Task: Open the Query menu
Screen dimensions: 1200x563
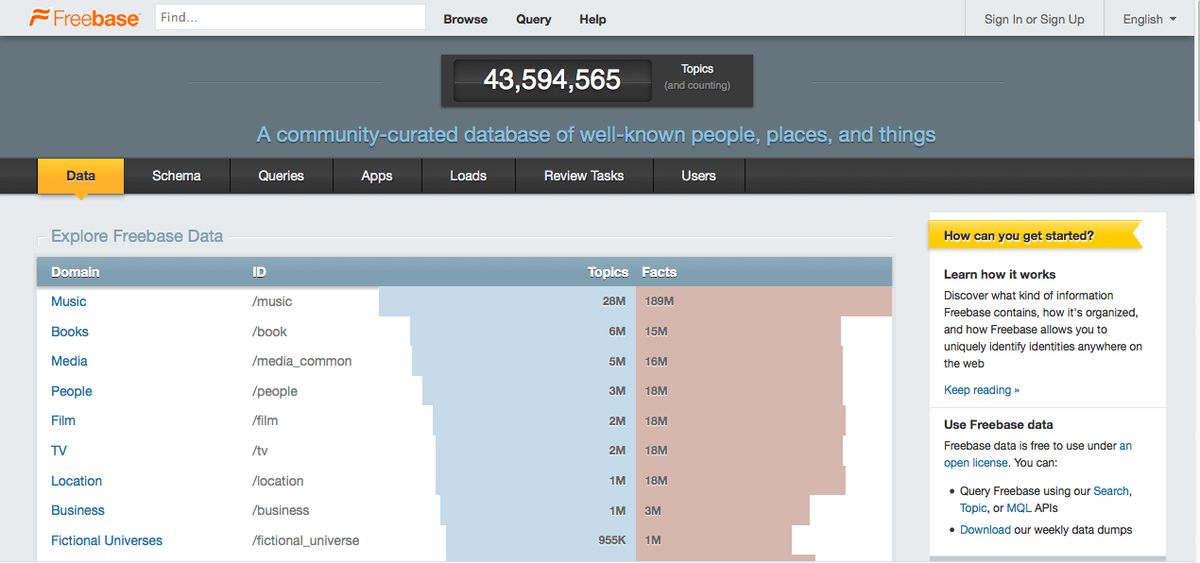Action: pyautogui.click(x=533, y=19)
